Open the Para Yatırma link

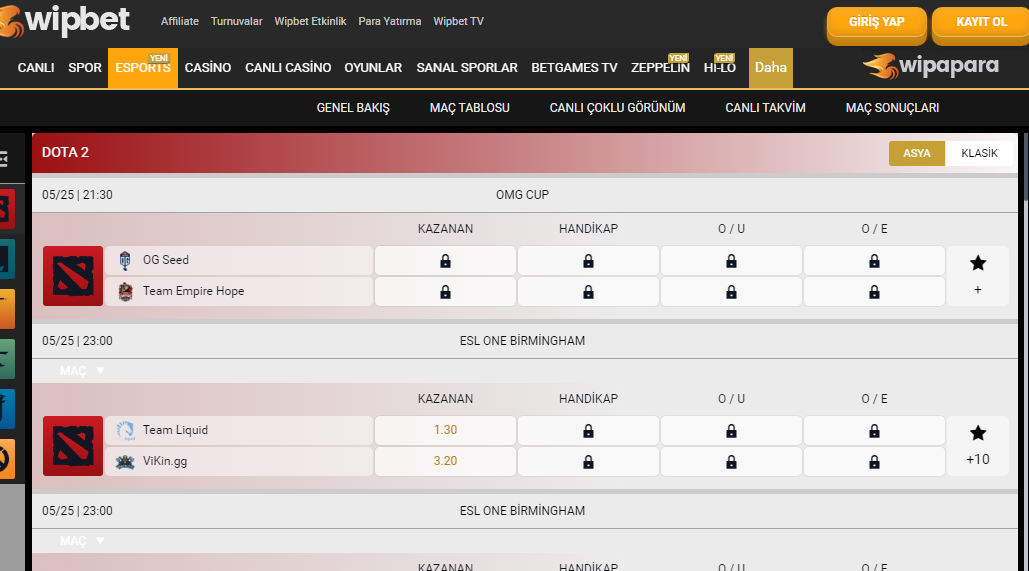(x=390, y=21)
